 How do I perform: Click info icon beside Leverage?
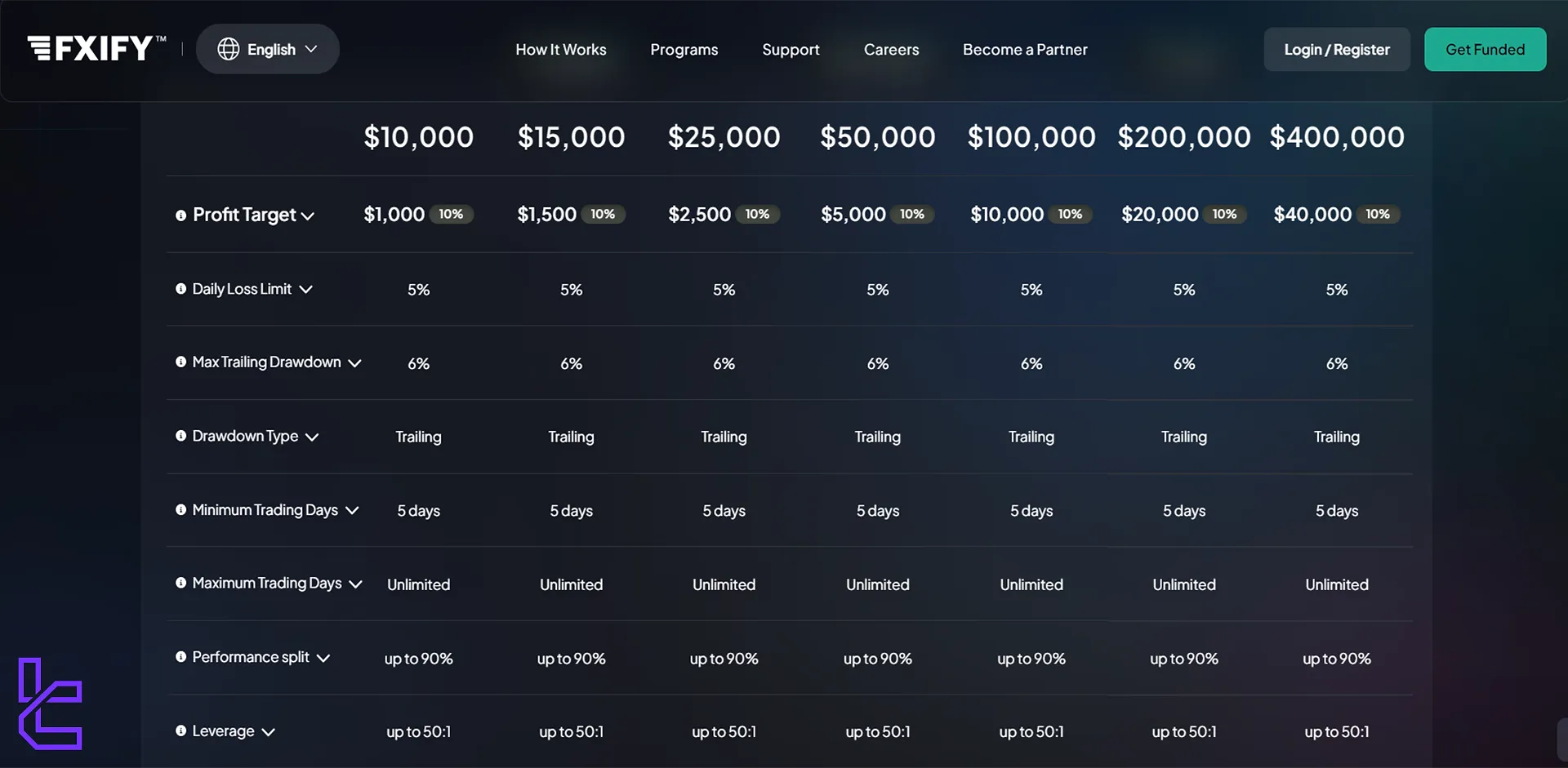[180, 731]
